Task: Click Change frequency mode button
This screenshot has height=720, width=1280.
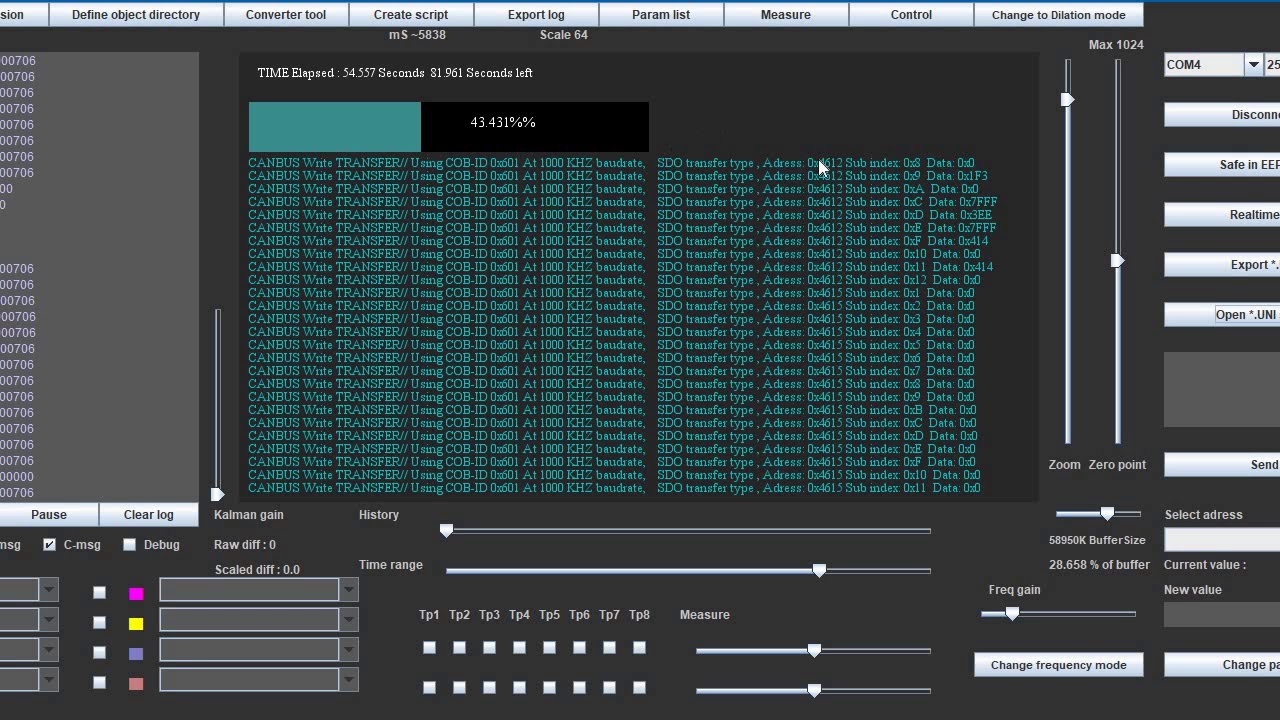Action: [1059, 664]
